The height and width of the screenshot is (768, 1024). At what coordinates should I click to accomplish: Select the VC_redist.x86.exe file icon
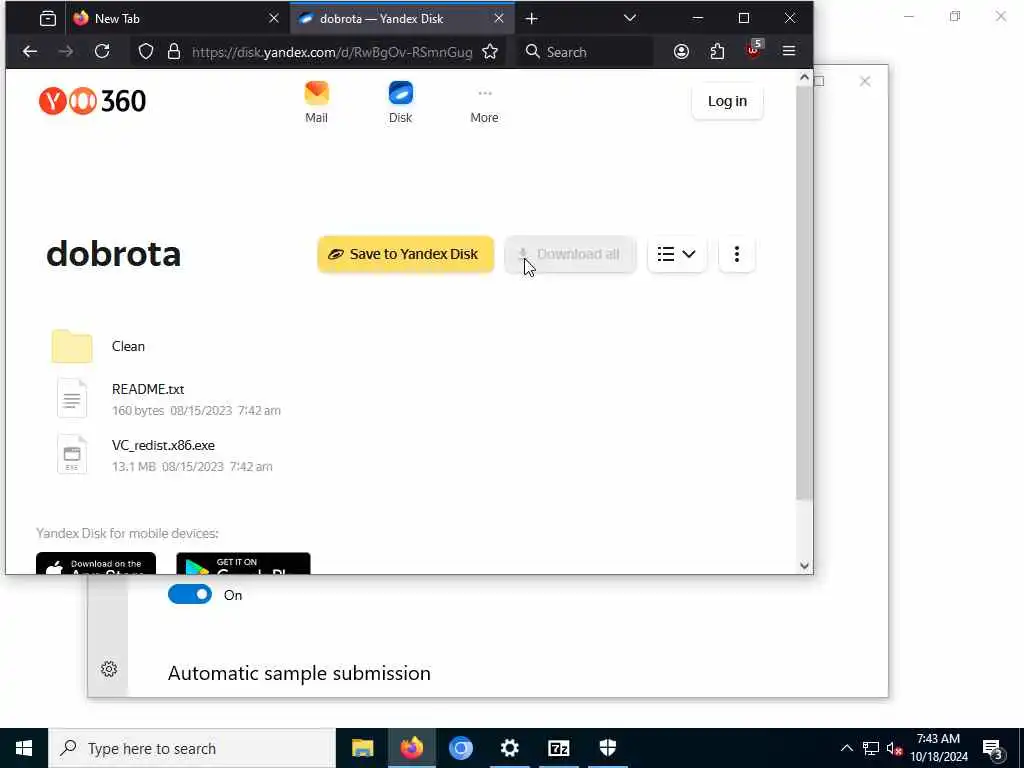coord(72,455)
